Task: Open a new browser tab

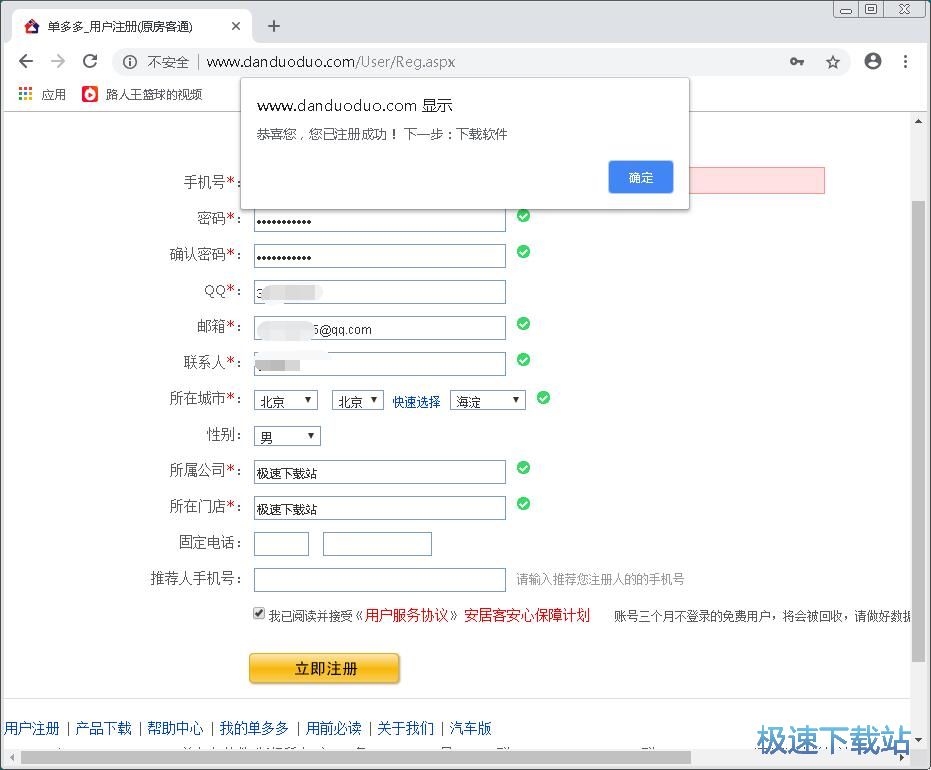Action: pos(273,26)
